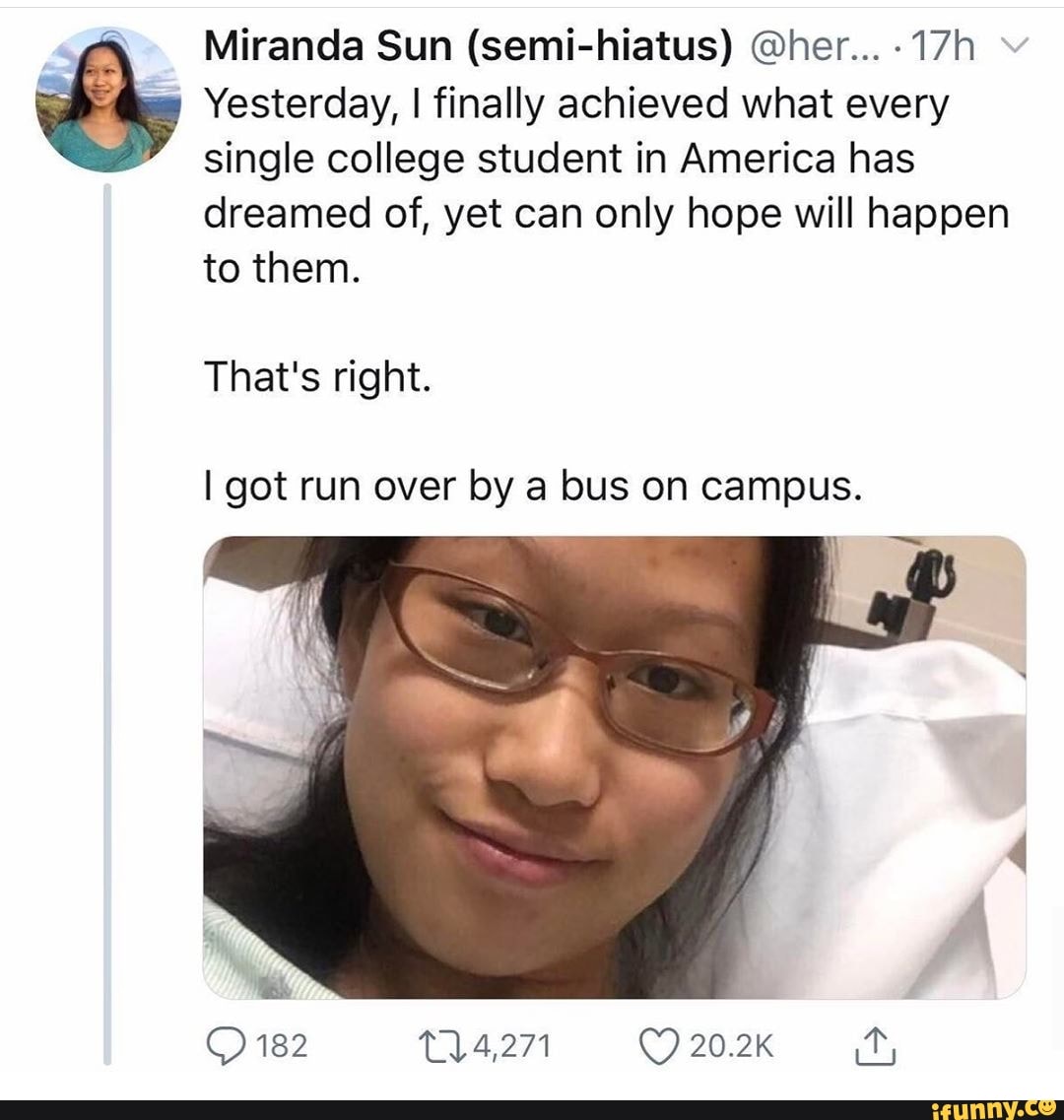Viewport: 1064px width, 1120px height.
Task: Open the attached hospital selfie photo
Action: point(615,766)
